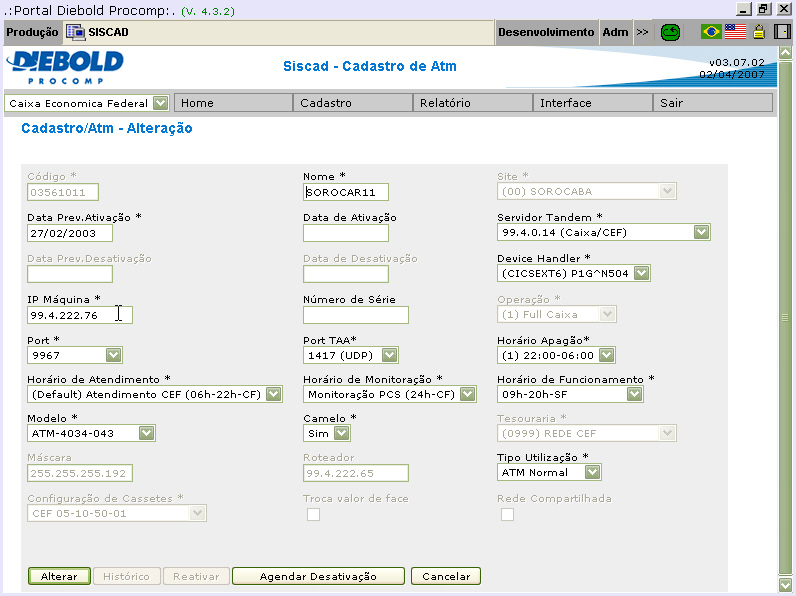Click the >> more tabs arrow
This screenshot has width=796, height=596.
click(x=642, y=32)
